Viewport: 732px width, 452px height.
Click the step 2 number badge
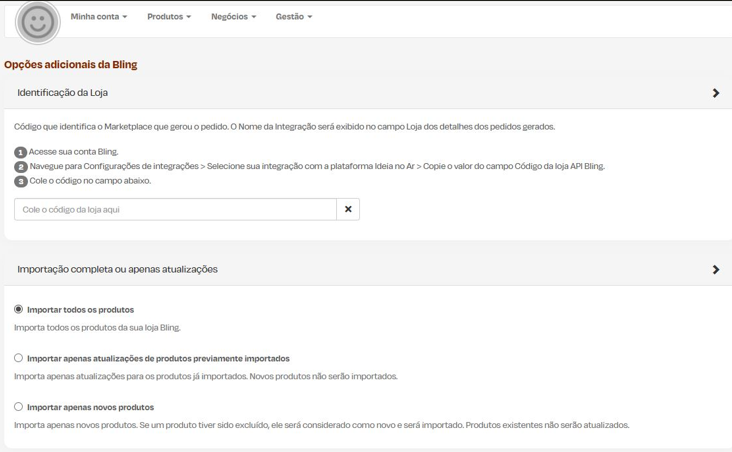(x=20, y=167)
